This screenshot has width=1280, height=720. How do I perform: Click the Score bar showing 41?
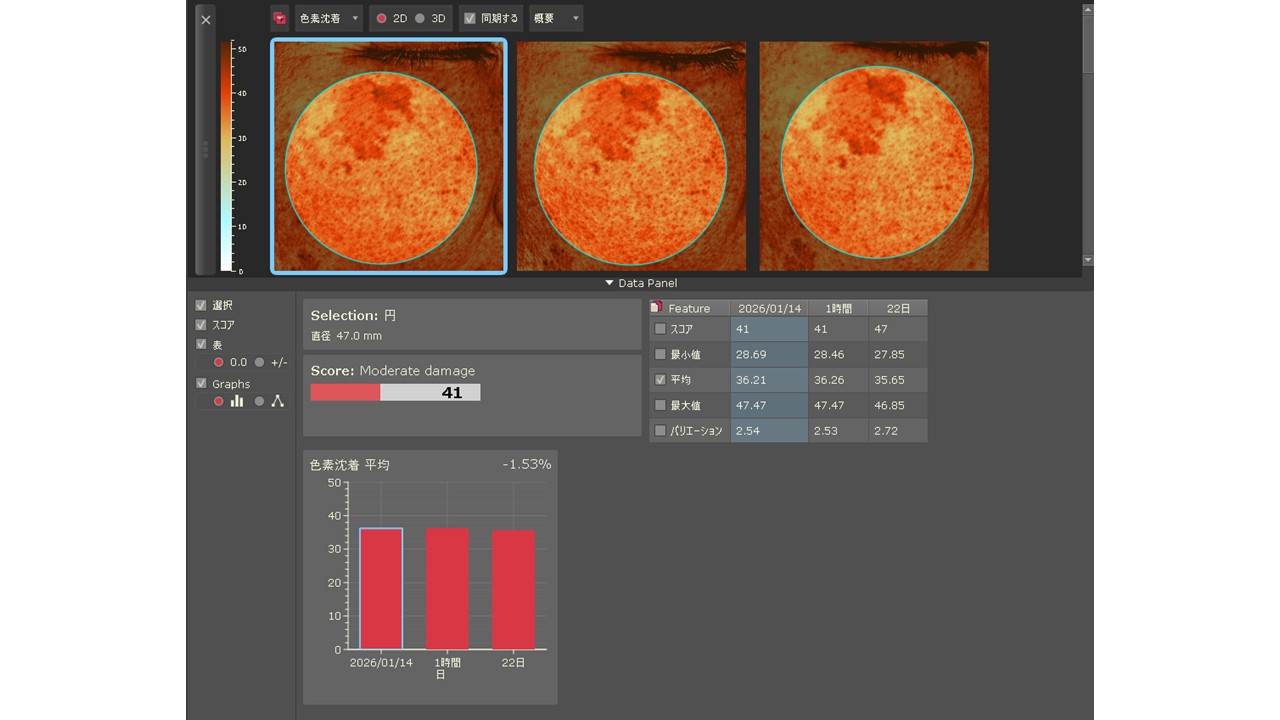point(395,393)
